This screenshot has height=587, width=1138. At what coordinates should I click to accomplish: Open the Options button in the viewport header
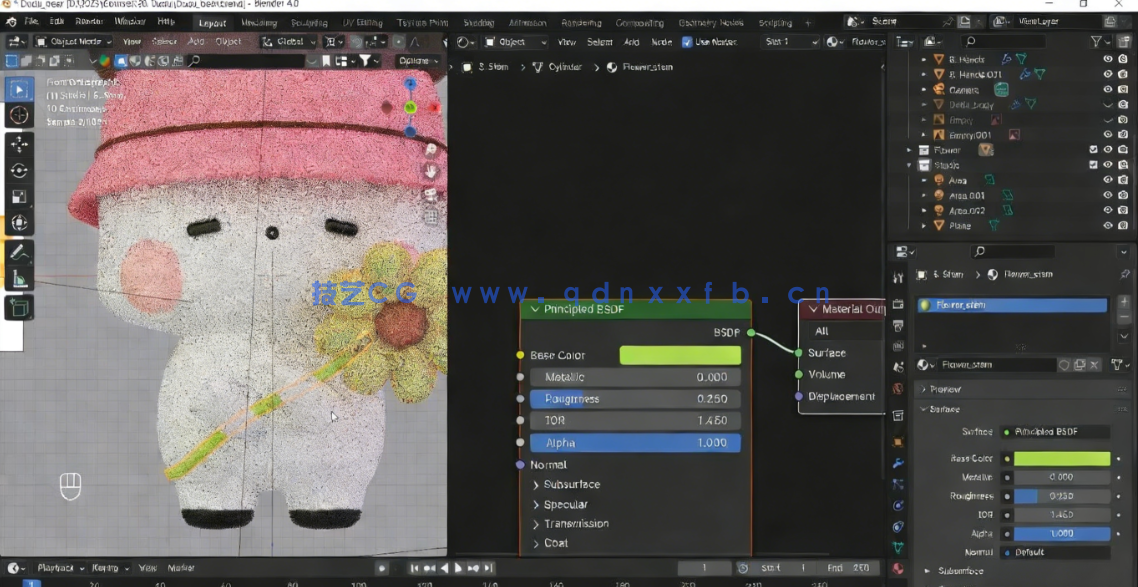(417, 60)
